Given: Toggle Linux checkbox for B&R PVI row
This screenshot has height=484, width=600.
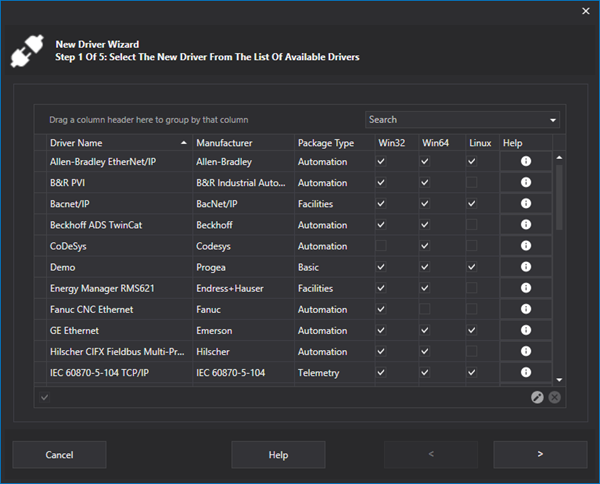Looking at the screenshot, I should click(x=472, y=183).
